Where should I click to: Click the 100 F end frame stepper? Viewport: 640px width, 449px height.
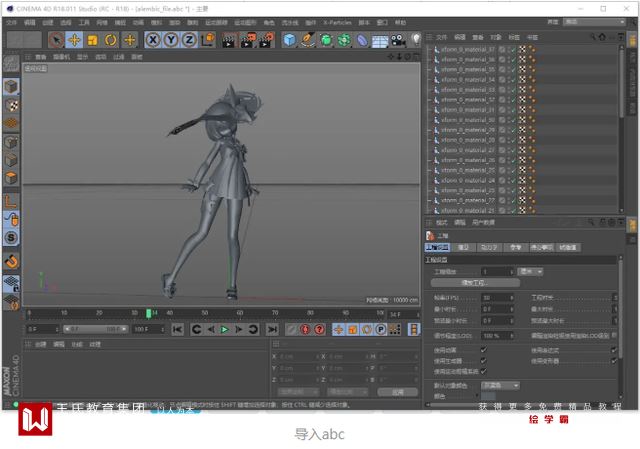click(x=162, y=329)
